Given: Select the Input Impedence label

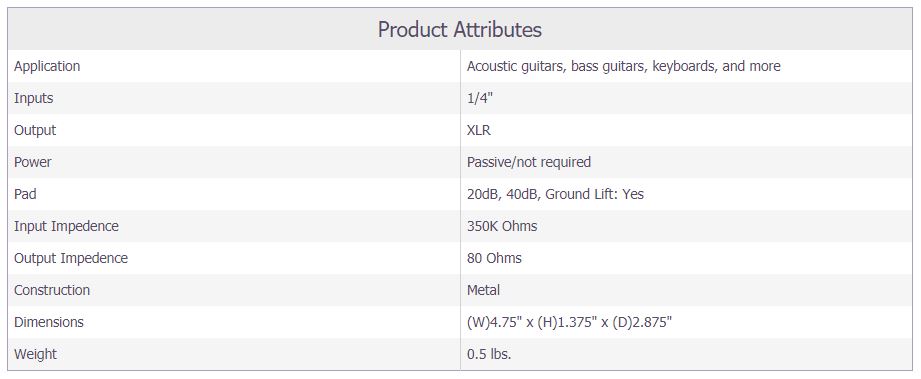Looking at the screenshot, I should pyautogui.click(x=66, y=226).
